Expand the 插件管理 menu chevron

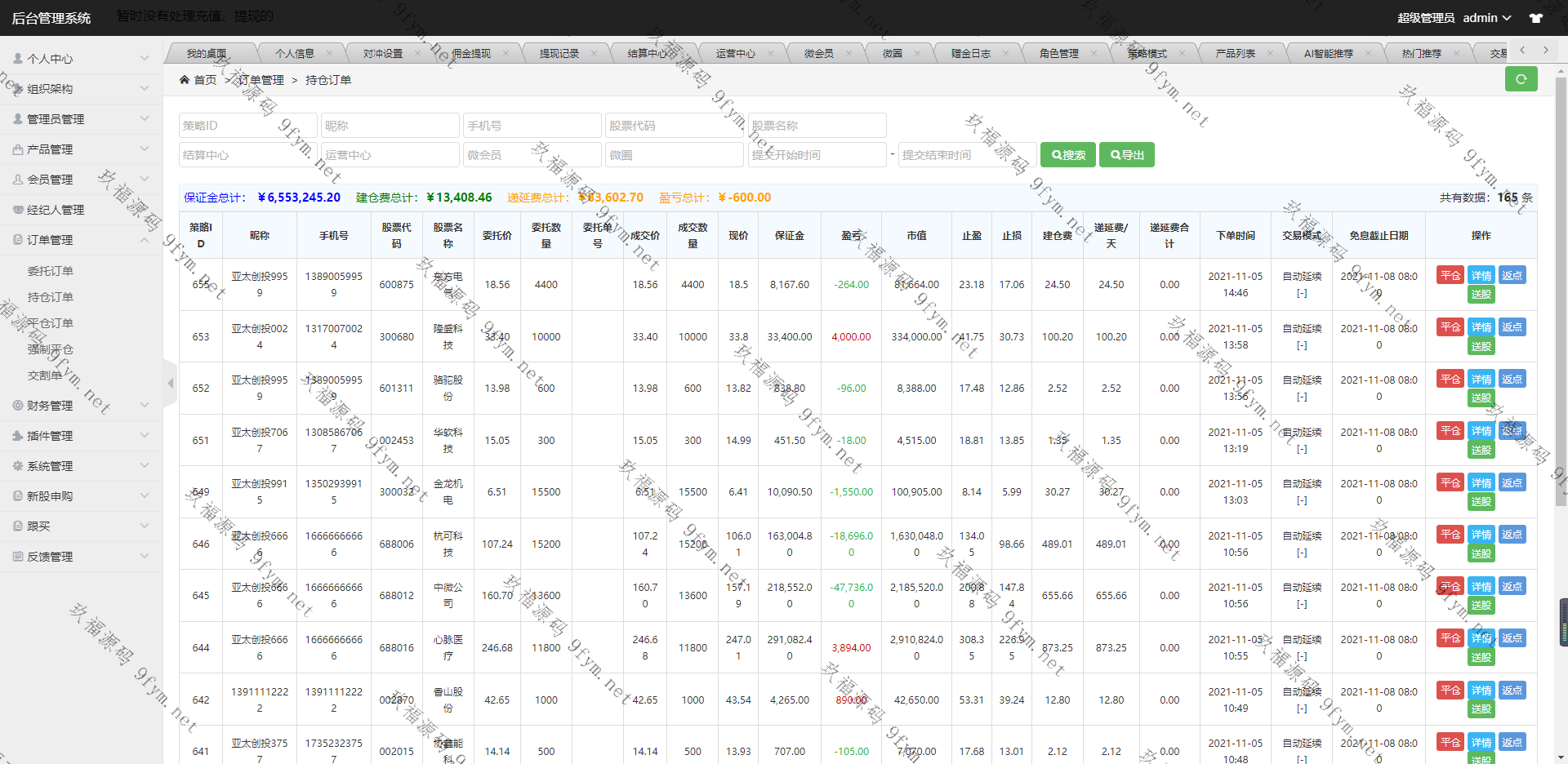tap(145, 435)
